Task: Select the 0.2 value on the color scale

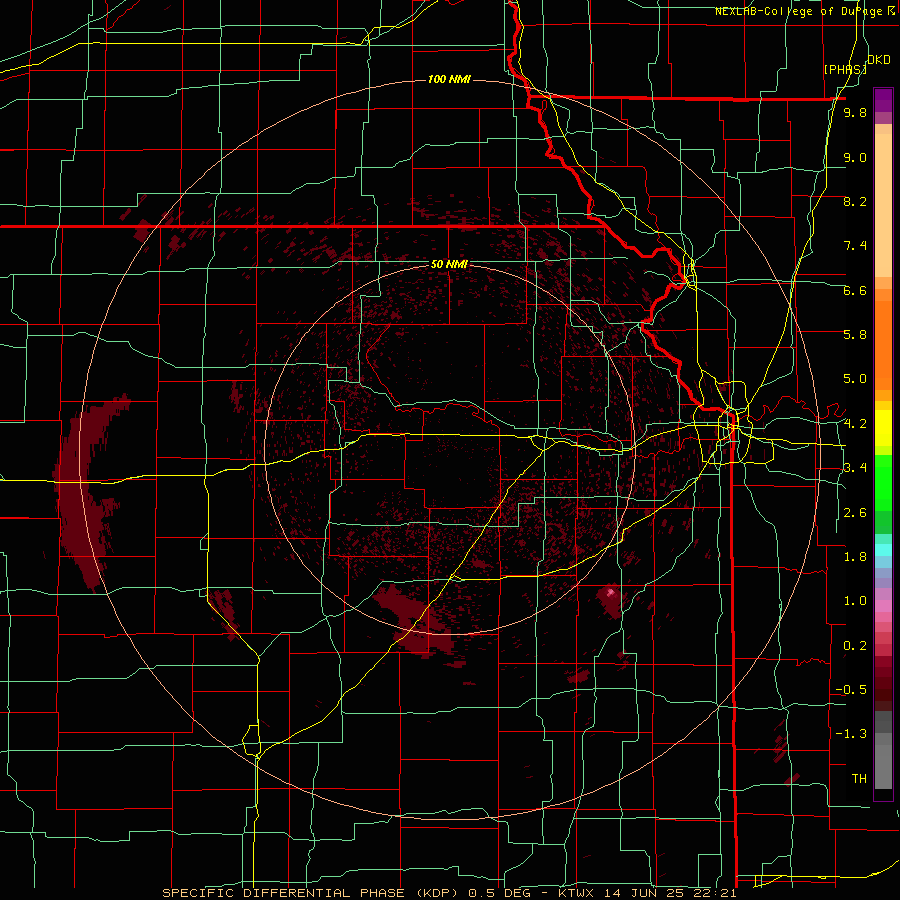Action: pos(855,646)
